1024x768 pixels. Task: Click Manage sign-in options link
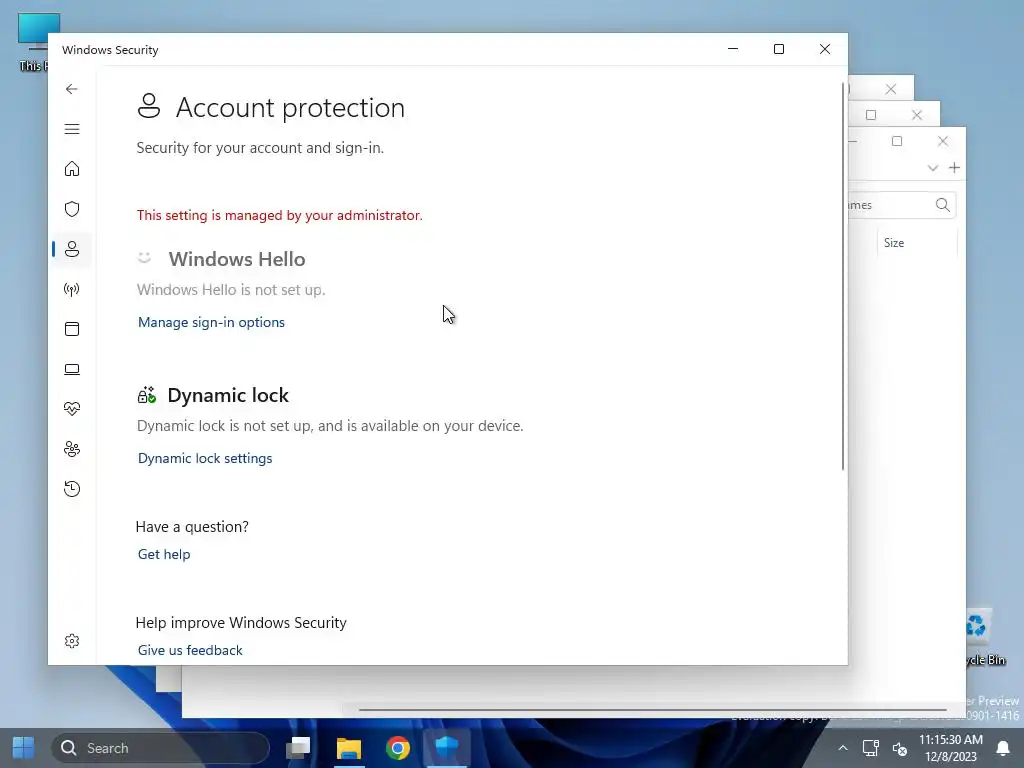pos(211,322)
